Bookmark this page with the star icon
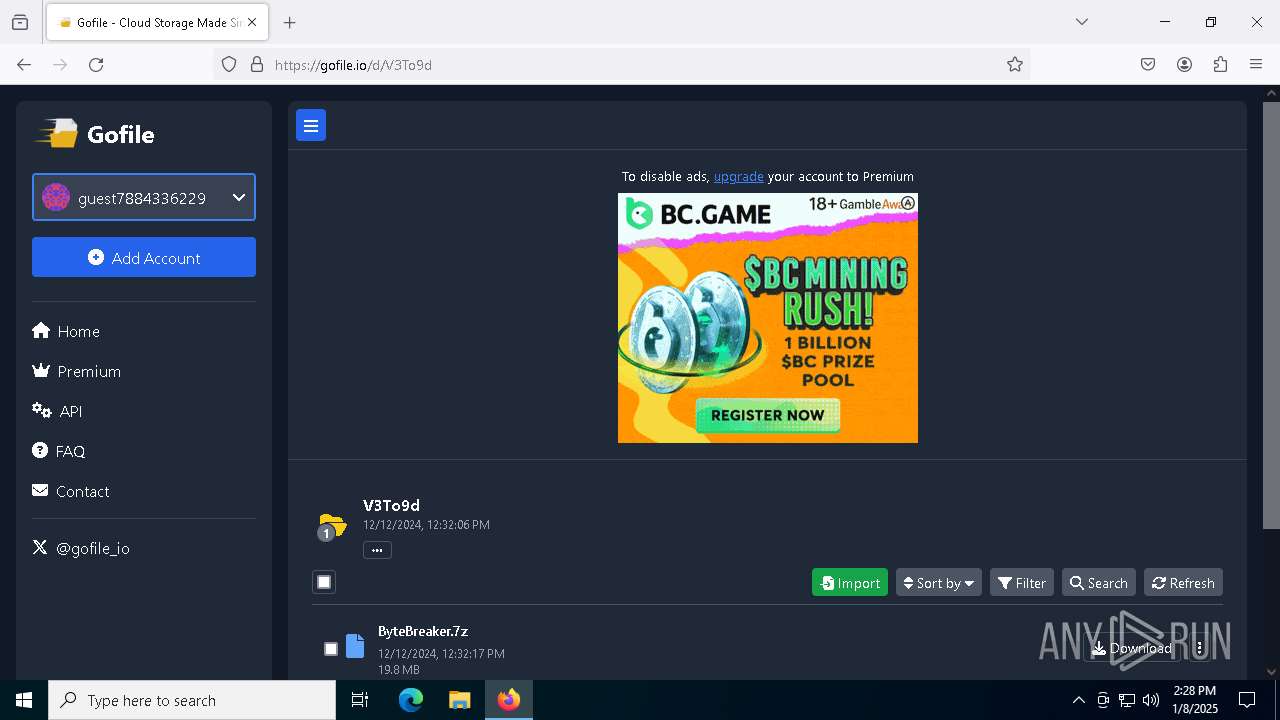 [1015, 64]
